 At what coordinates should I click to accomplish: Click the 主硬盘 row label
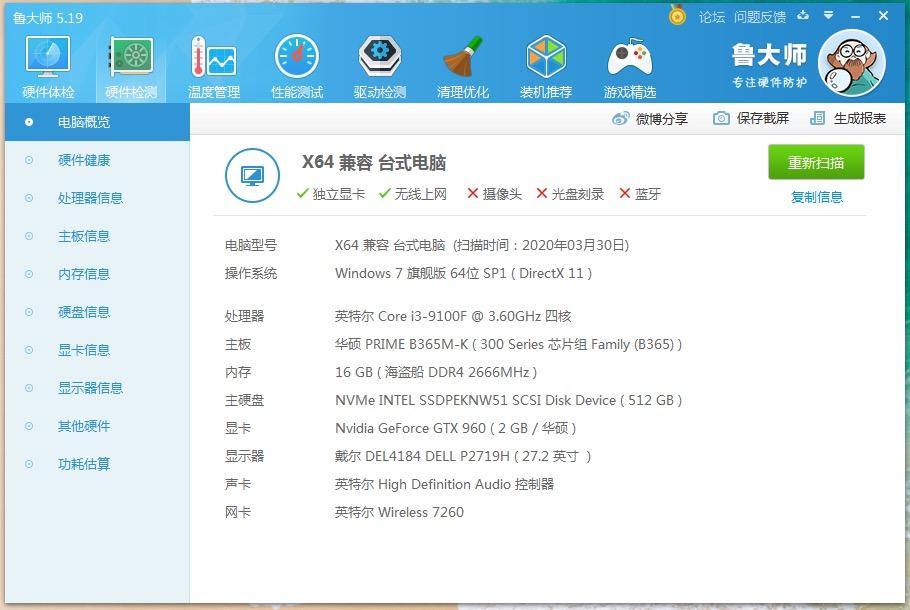(x=244, y=400)
